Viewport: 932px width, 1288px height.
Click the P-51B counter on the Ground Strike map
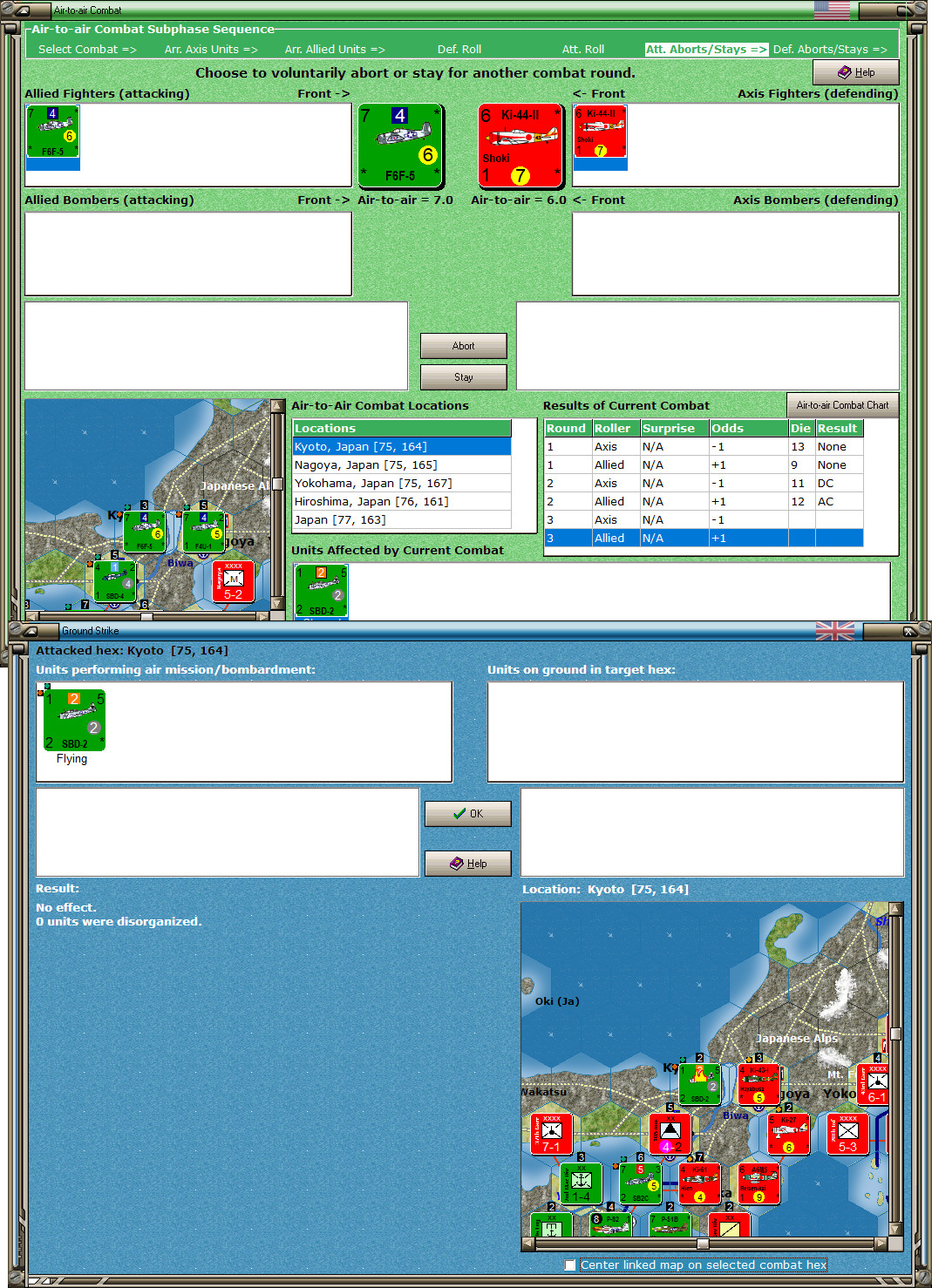click(x=670, y=1225)
